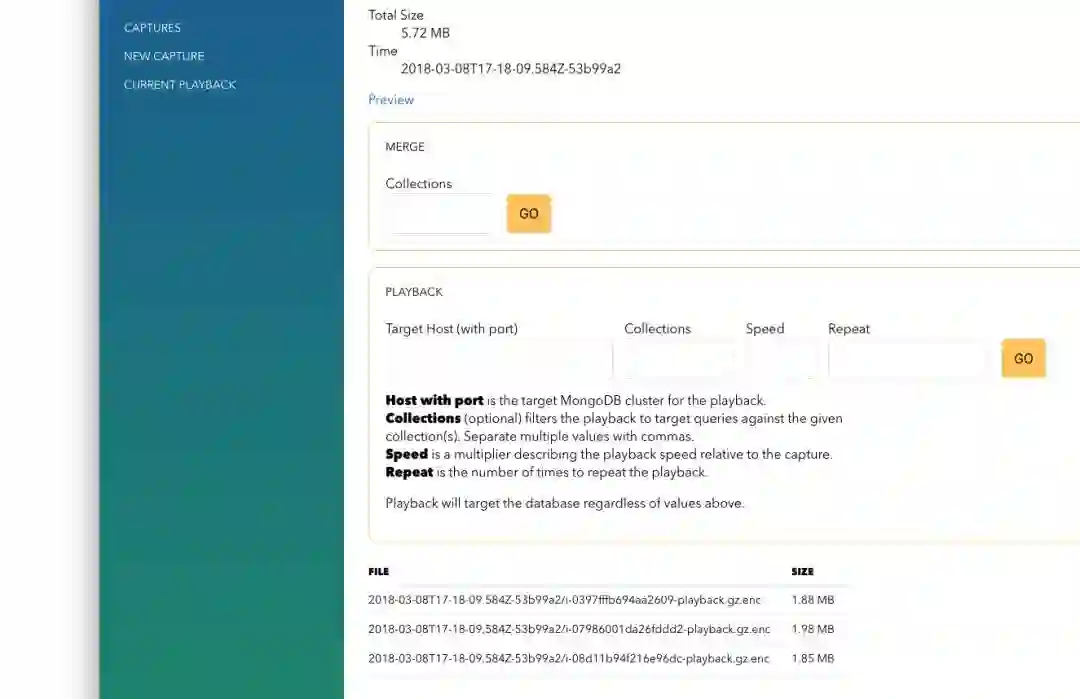Go to New Capture page
Image resolution: width=1080 pixels, height=699 pixels.
(x=164, y=56)
